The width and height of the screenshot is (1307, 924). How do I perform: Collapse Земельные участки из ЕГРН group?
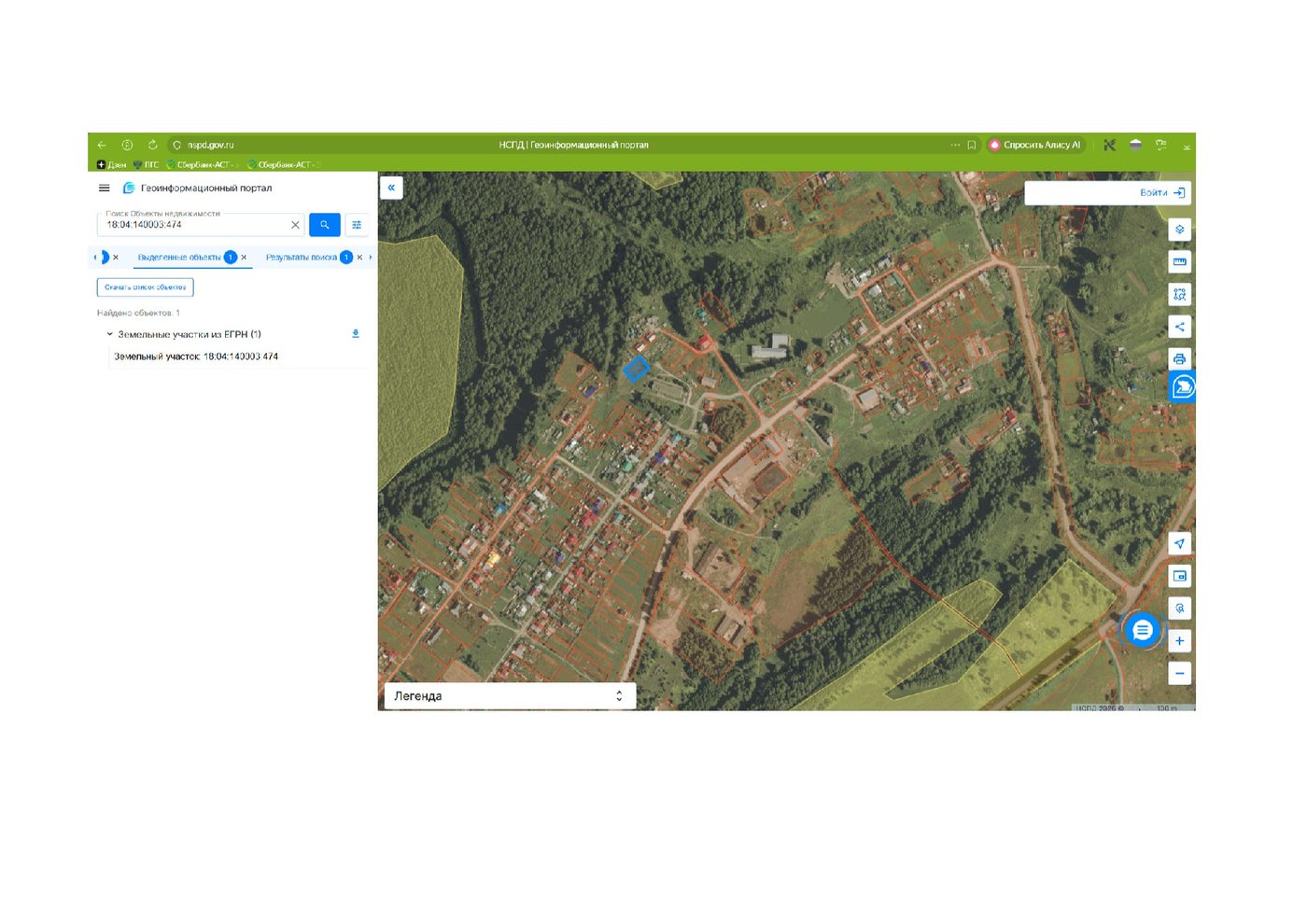[109, 334]
